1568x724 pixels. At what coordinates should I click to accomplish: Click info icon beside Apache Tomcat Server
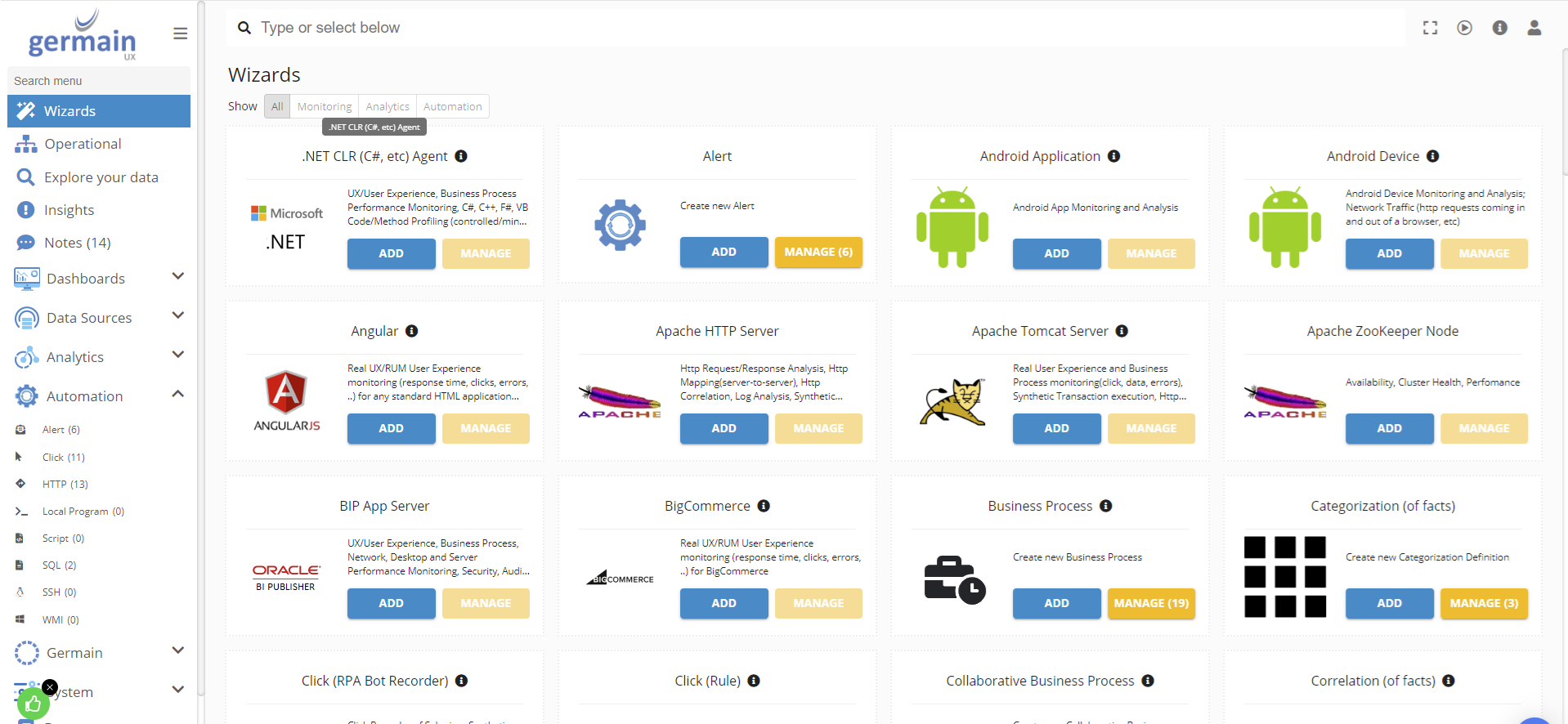[x=1122, y=331]
